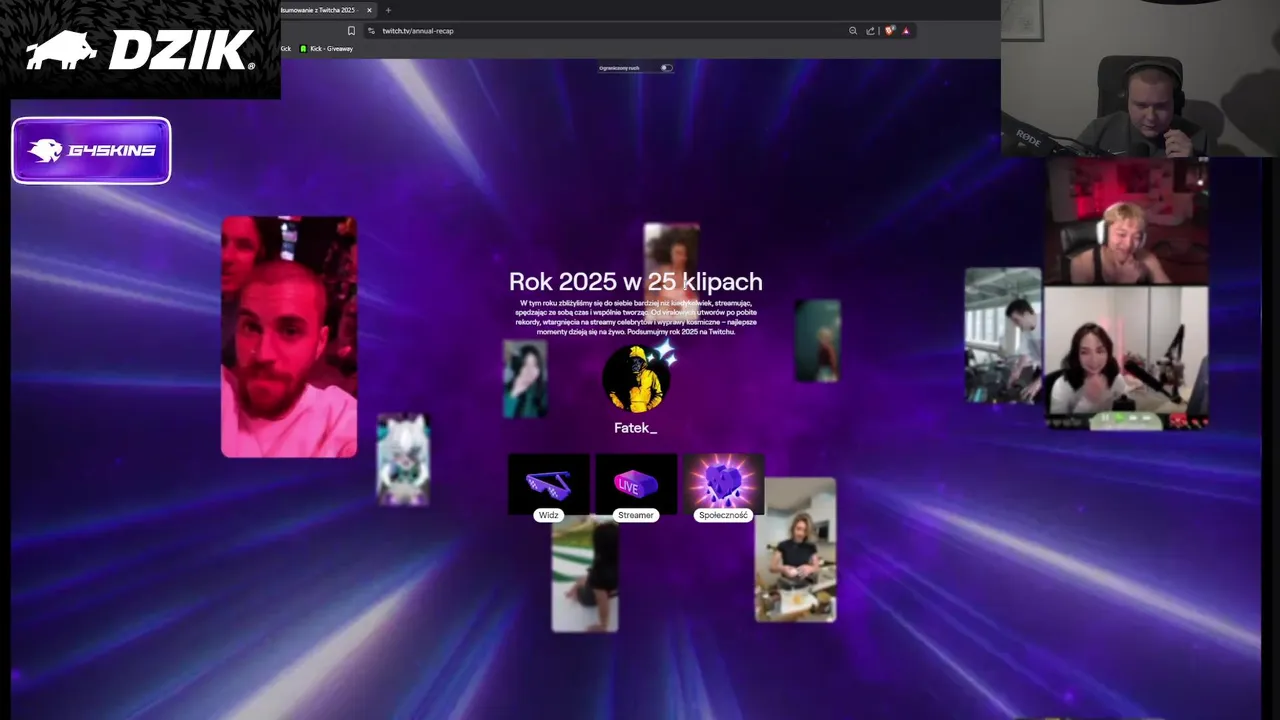Click the 'Rok 2025 w 25 klipach' heading
1280x720 pixels.
[636, 282]
